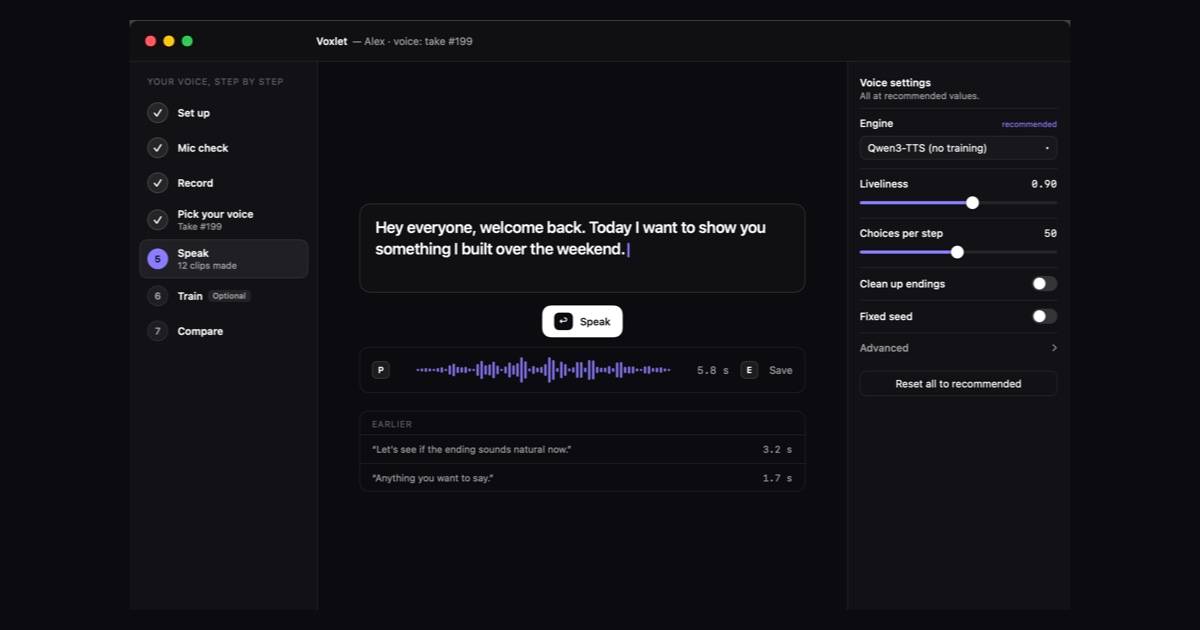Select the Record step check icon
The image size is (1200, 630).
point(157,183)
